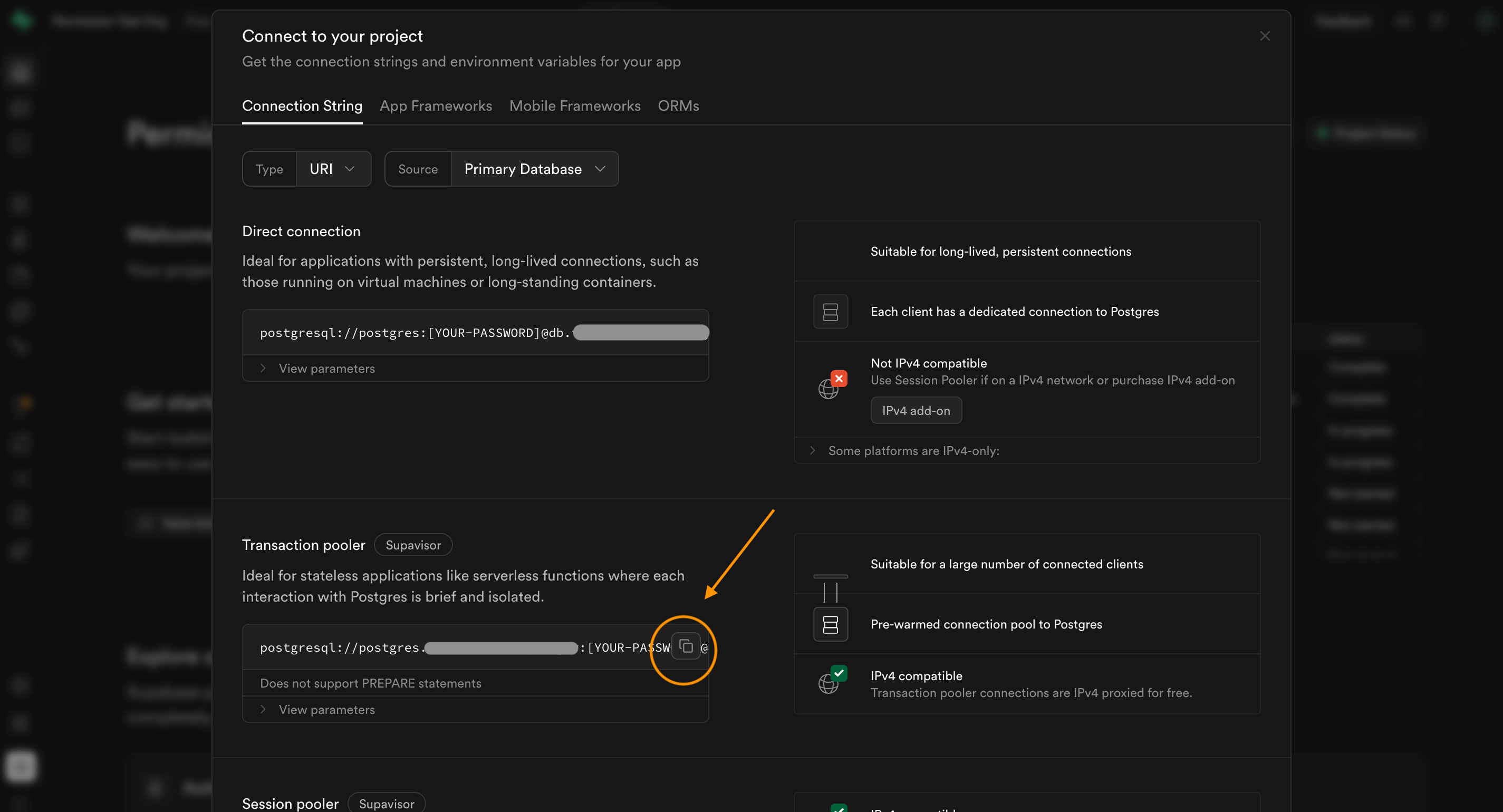Click the Supabase logo in top-left corner
The width and height of the screenshot is (1503, 812).
(22, 21)
